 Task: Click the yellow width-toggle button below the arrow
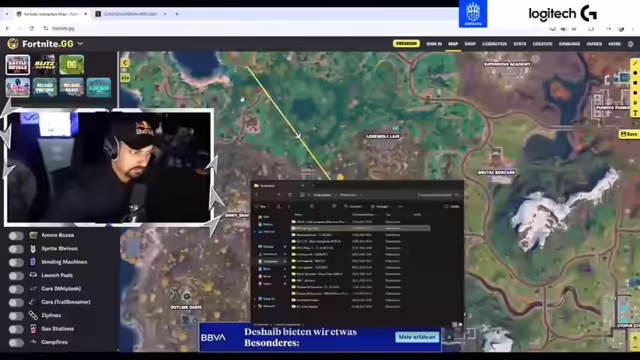point(125,78)
